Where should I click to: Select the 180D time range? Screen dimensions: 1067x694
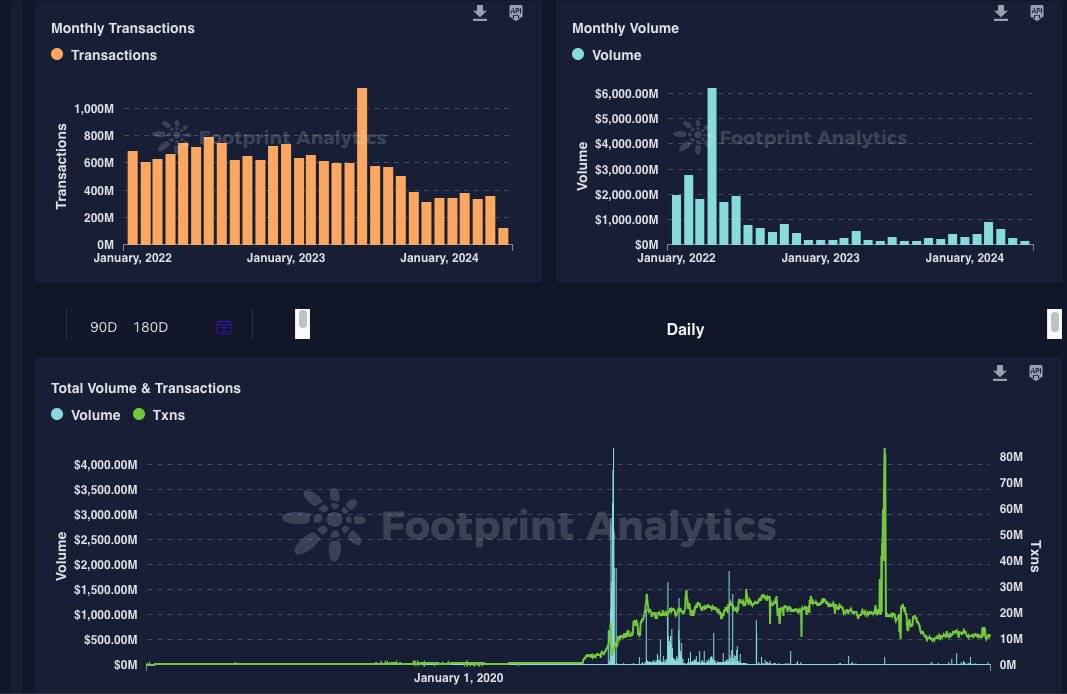[x=151, y=327]
